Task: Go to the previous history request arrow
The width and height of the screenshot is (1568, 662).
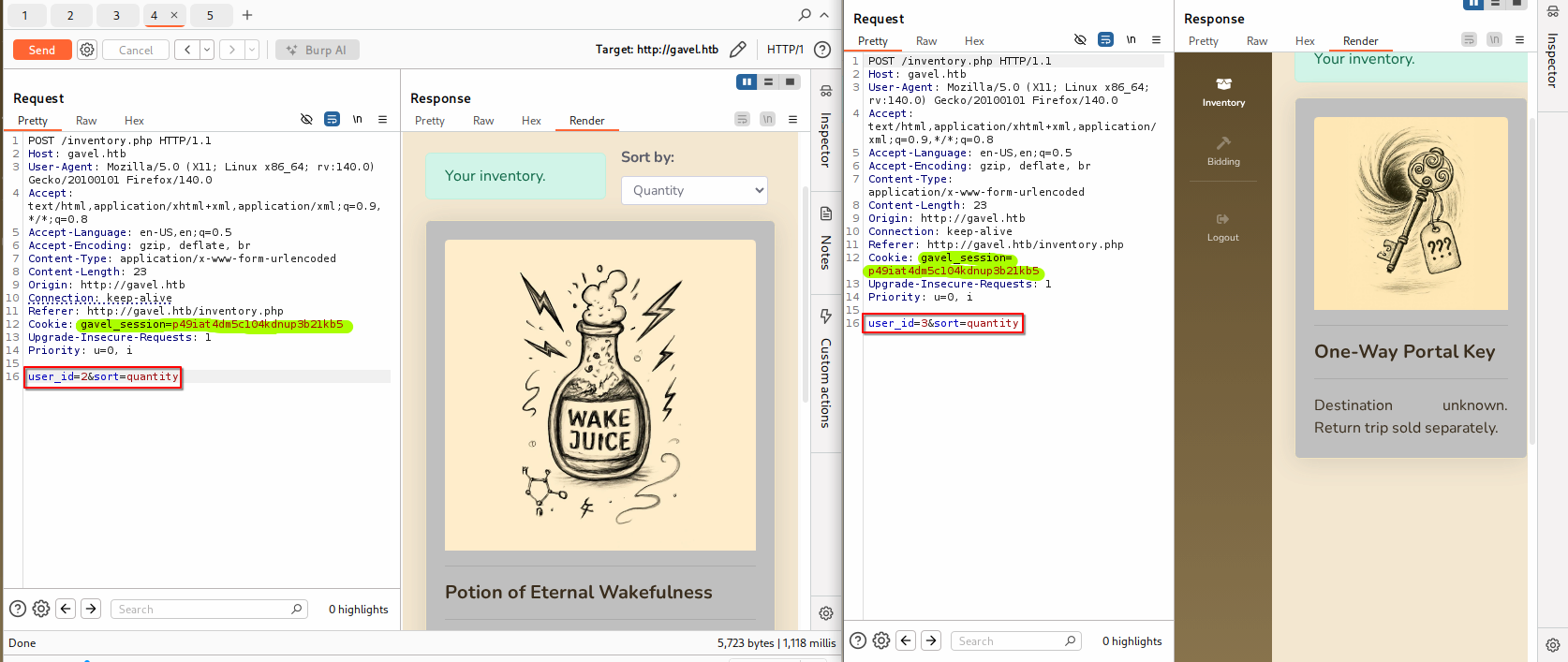Action: [x=187, y=50]
